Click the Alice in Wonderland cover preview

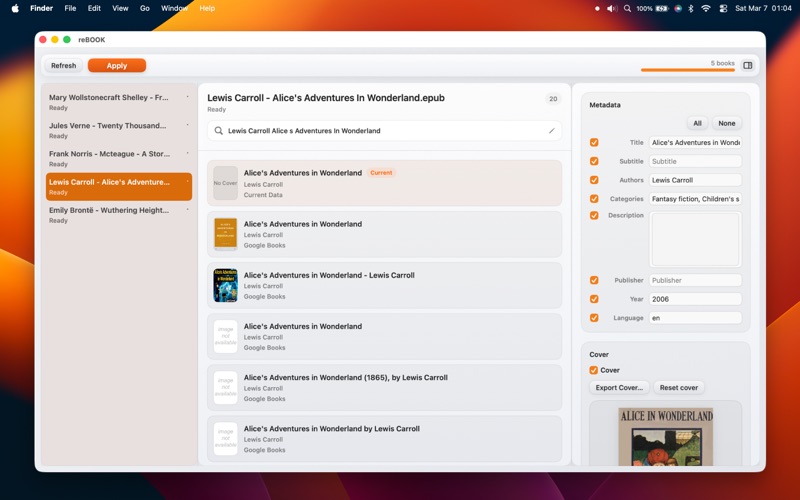[x=666, y=437]
